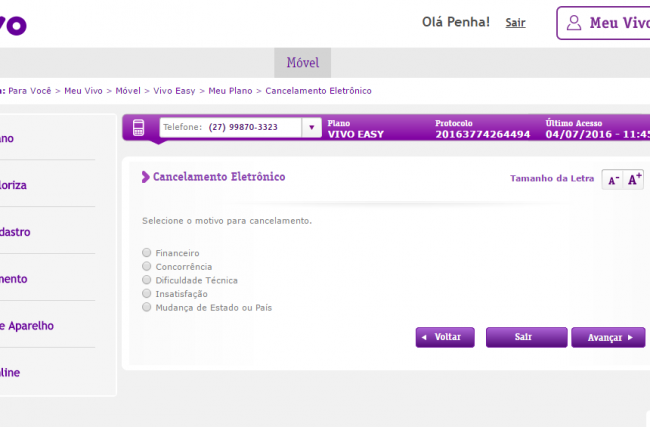Click Cancelamento Eletrônico breadcrumb

click(x=318, y=91)
